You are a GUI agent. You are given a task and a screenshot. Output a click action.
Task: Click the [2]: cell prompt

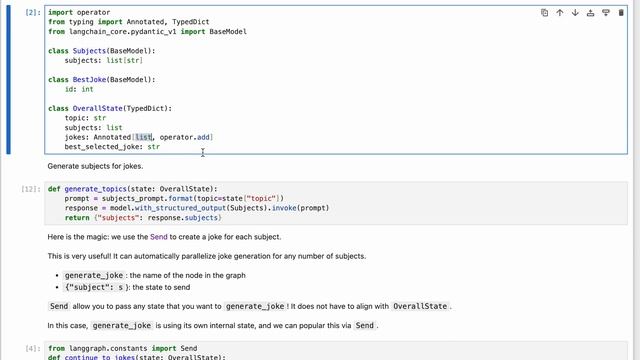(33, 12)
